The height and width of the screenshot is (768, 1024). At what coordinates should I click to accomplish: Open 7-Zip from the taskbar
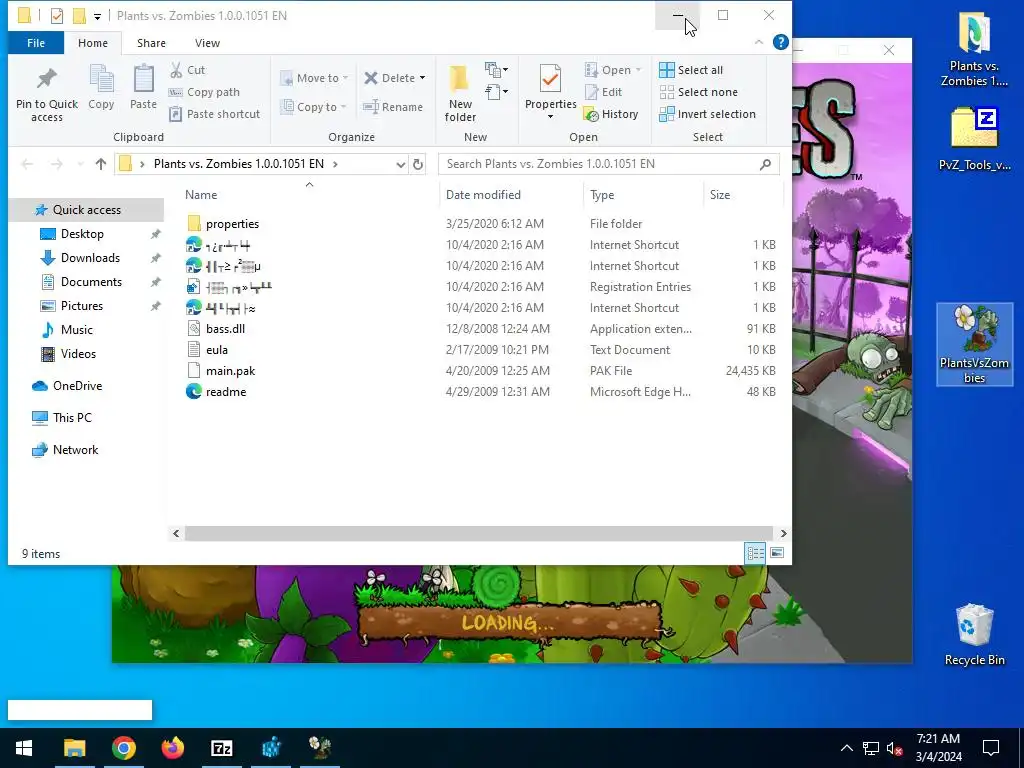[222, 748]
